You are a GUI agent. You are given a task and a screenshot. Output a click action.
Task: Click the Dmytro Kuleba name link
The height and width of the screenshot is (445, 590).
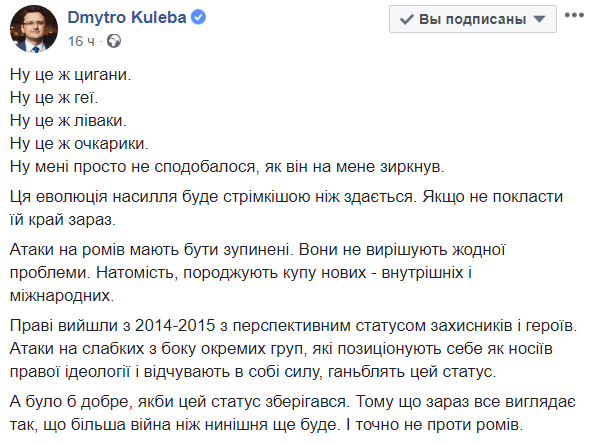(x=127, y=18)
